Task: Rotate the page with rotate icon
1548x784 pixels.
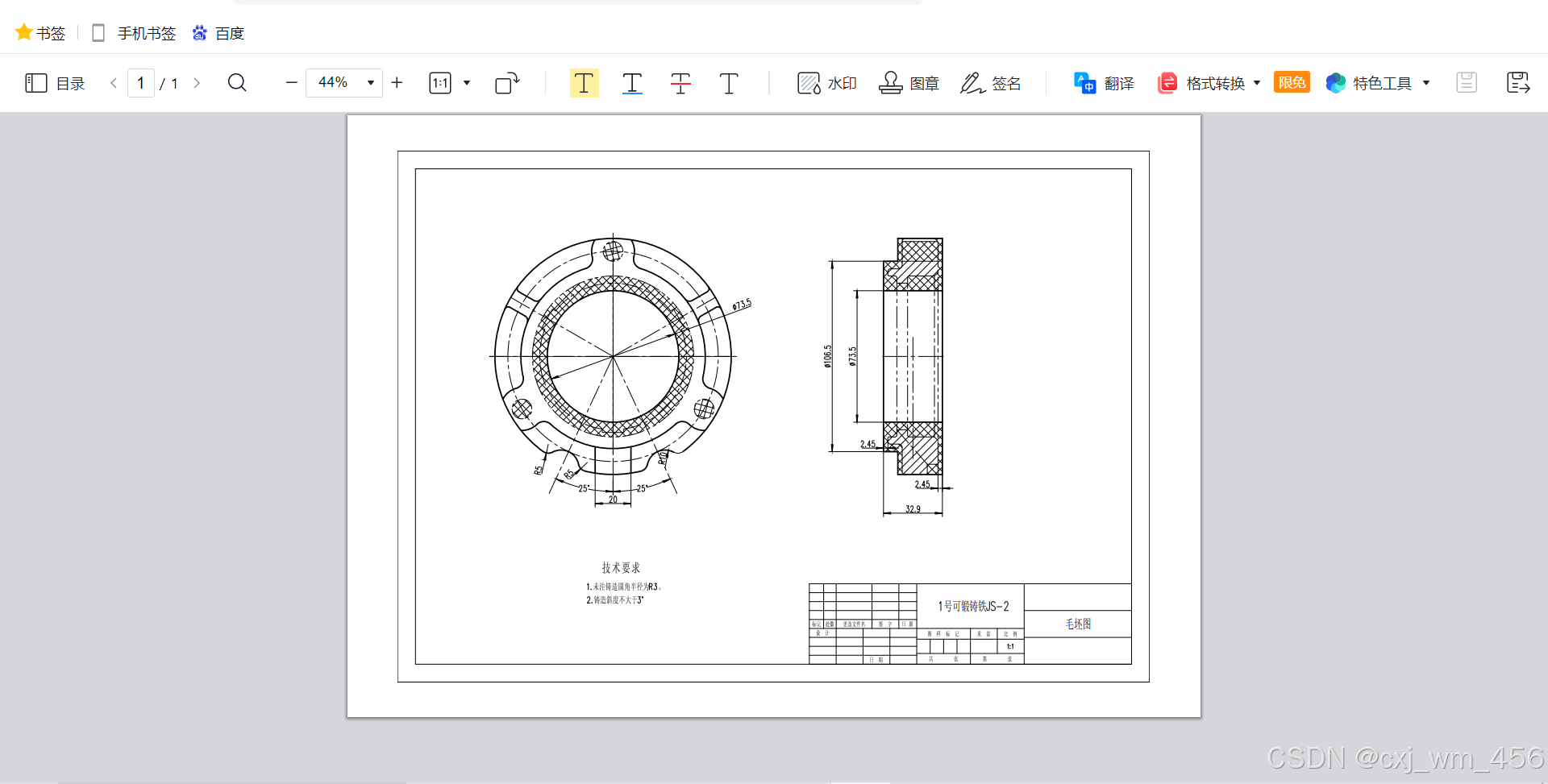Action: pos(507,83)
